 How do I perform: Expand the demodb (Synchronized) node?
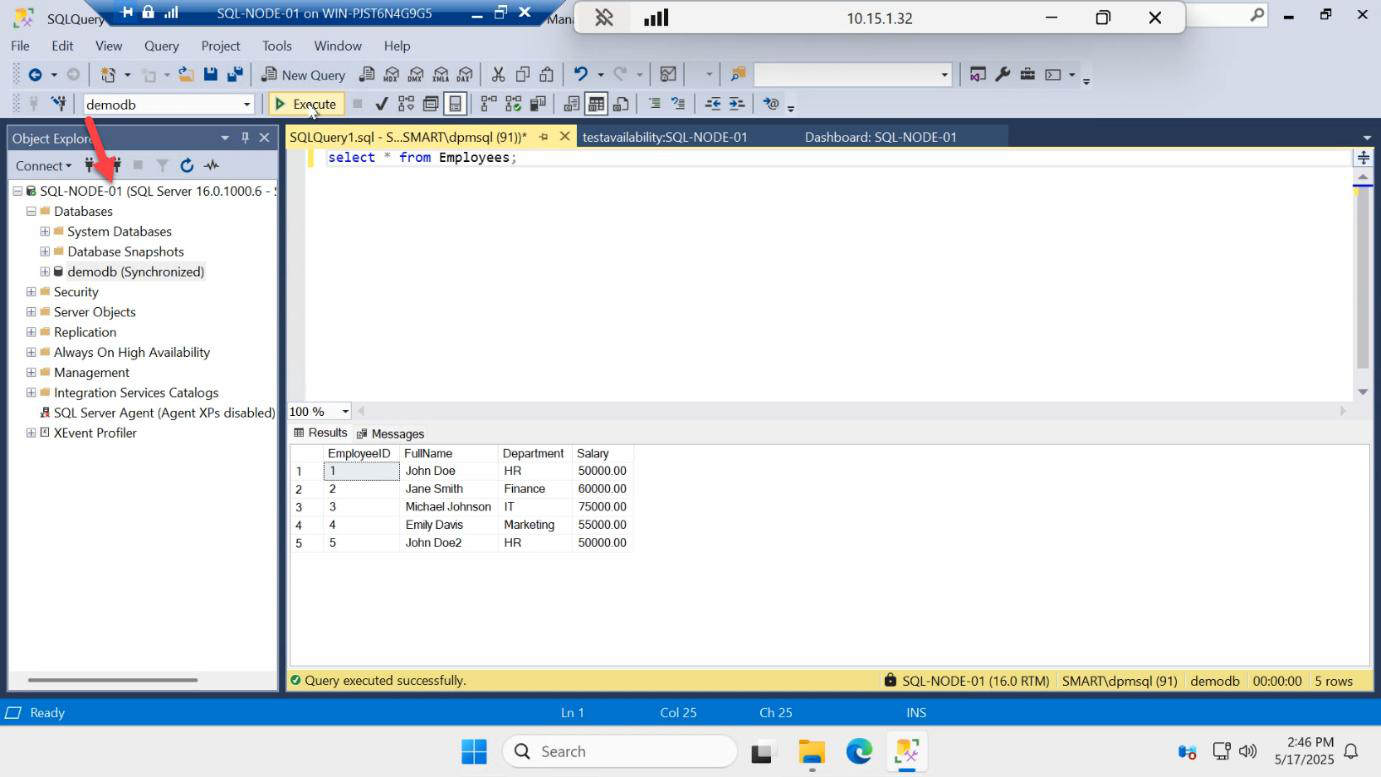coord(45,272)
